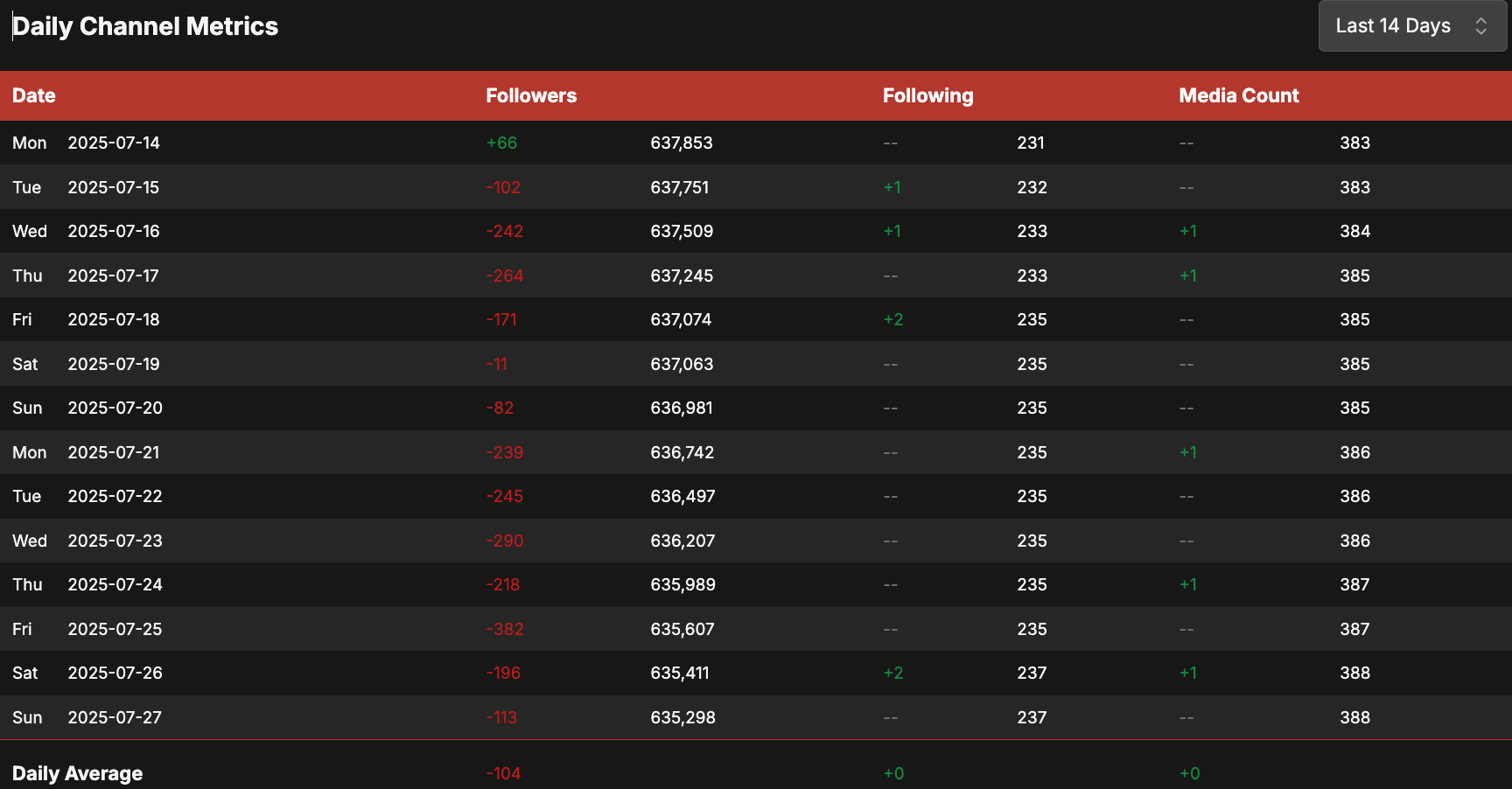The height and width of the screenshot is (789, 1512).
Task: Click the Followers column header
Action: coord(531,95)
